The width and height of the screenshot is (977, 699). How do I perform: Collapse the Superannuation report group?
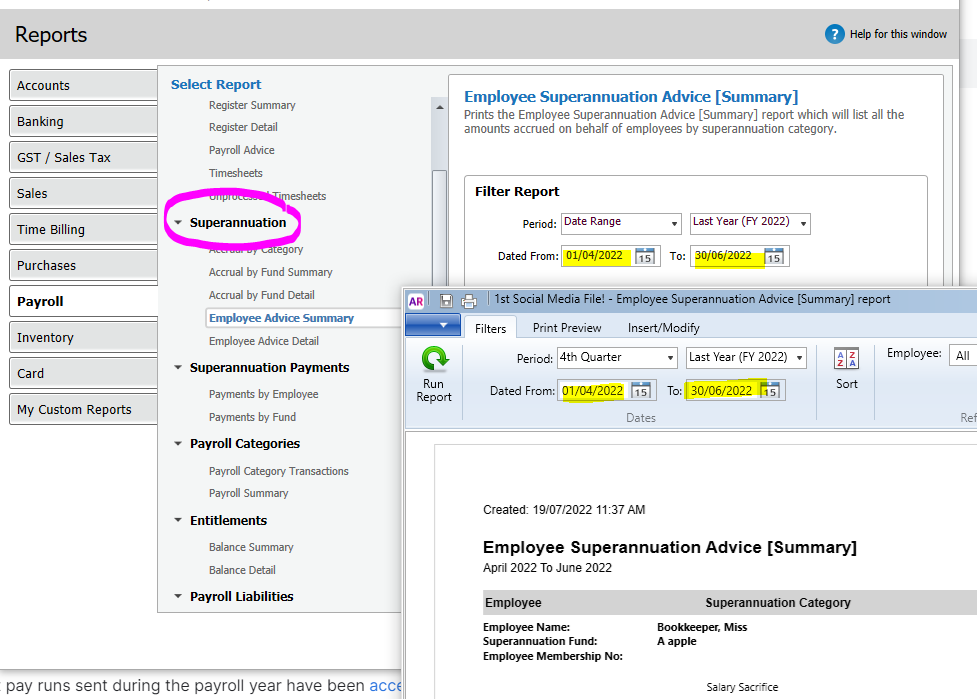(x=178, y=223)
